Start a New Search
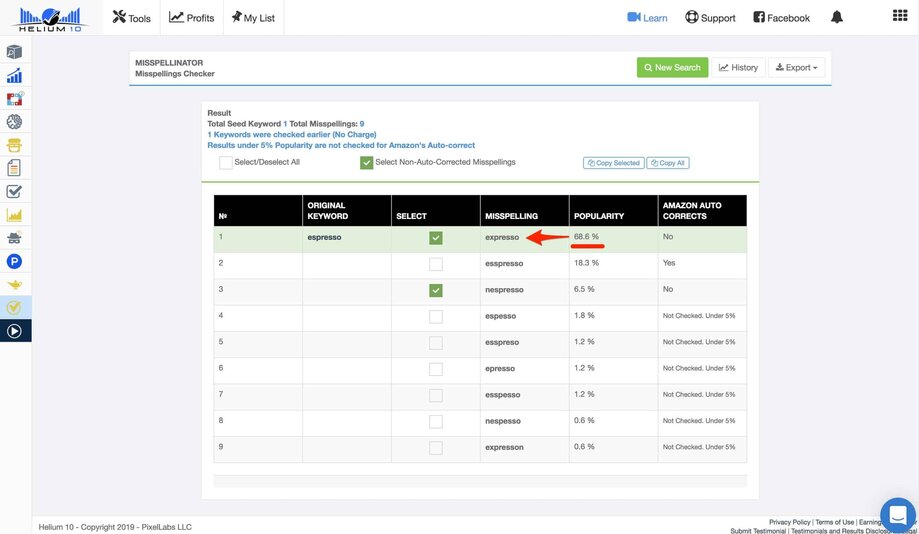Image resolution: width=919 pixels, height=534 pixels. coord(672,67)
